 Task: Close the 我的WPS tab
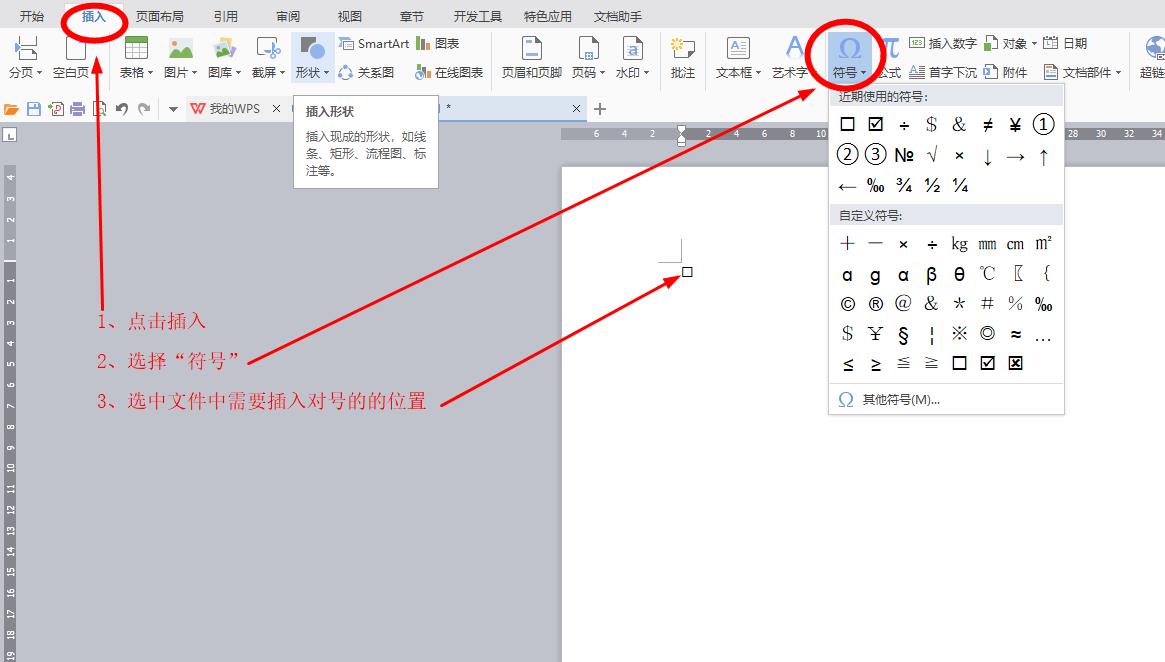click(276, 108)
